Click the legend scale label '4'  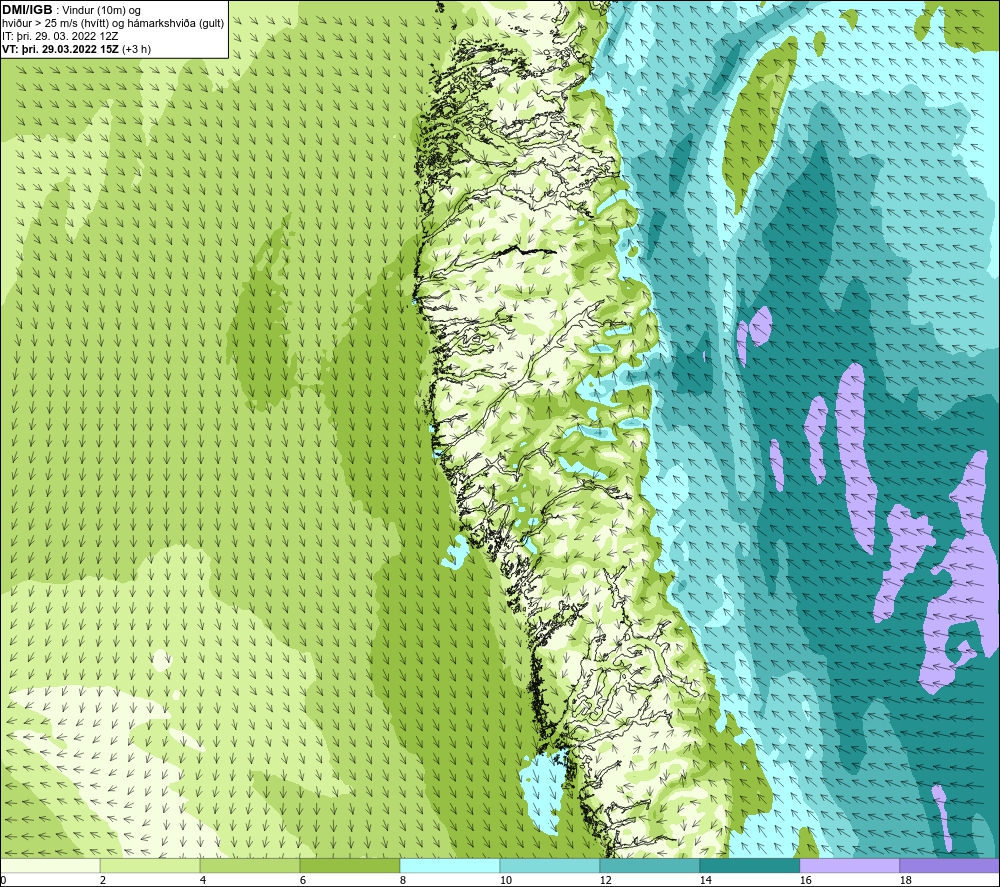click(x=203, y=880)
